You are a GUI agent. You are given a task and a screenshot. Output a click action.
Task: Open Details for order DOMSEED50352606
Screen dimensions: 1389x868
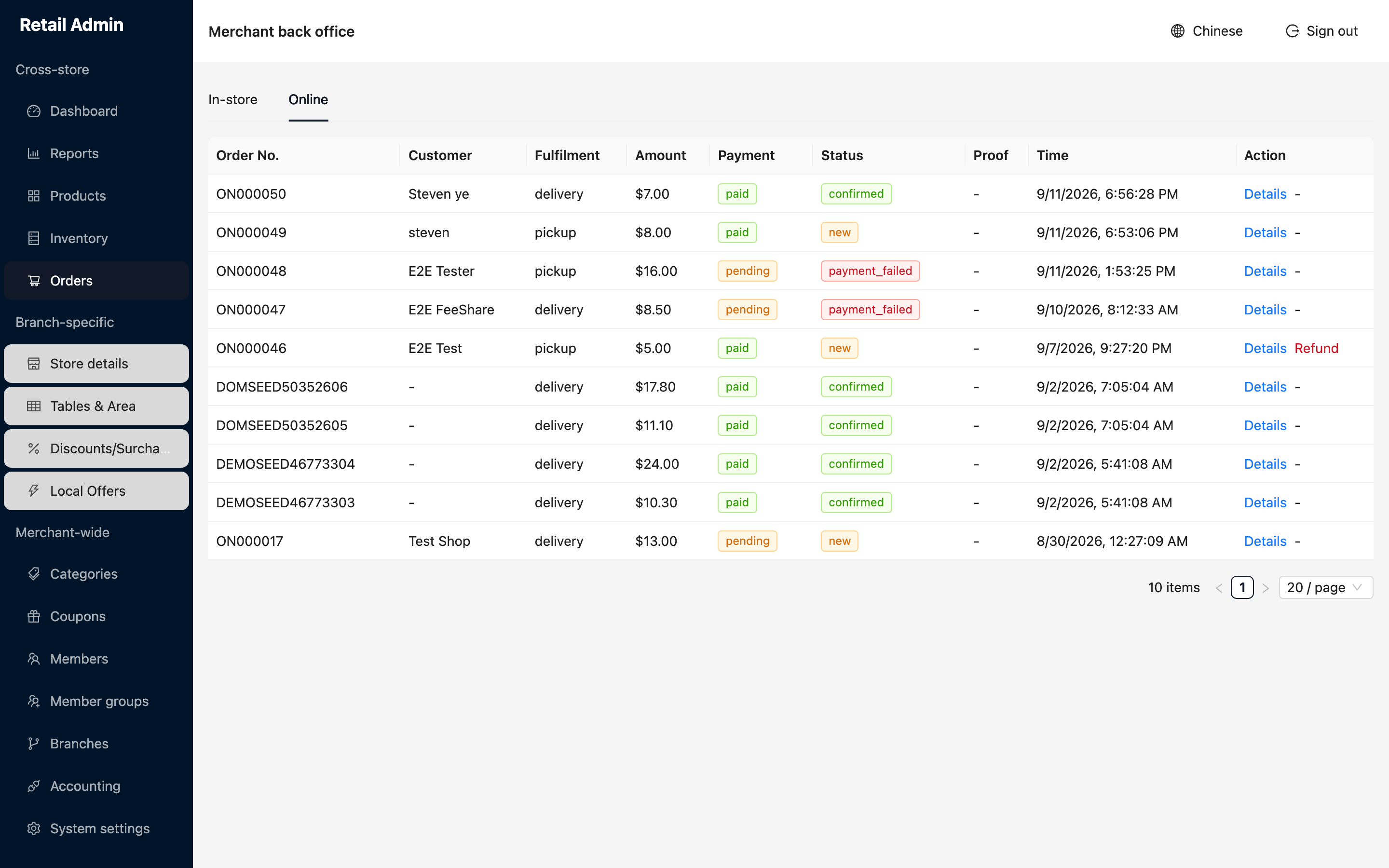(x=1265, y=387)
